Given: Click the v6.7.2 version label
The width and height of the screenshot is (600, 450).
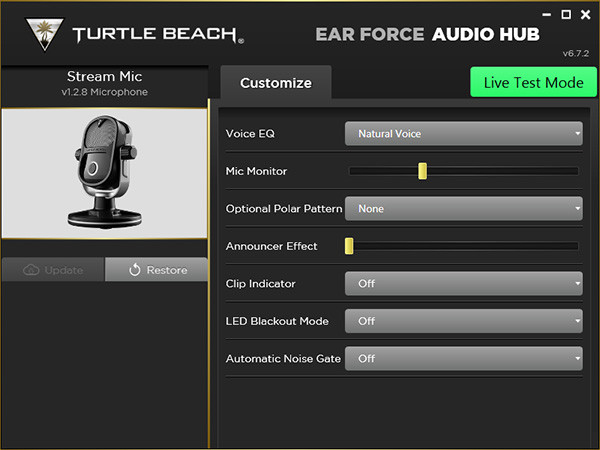Looking at the screenshot, I should pyautogui.click(x=576, y=52).
